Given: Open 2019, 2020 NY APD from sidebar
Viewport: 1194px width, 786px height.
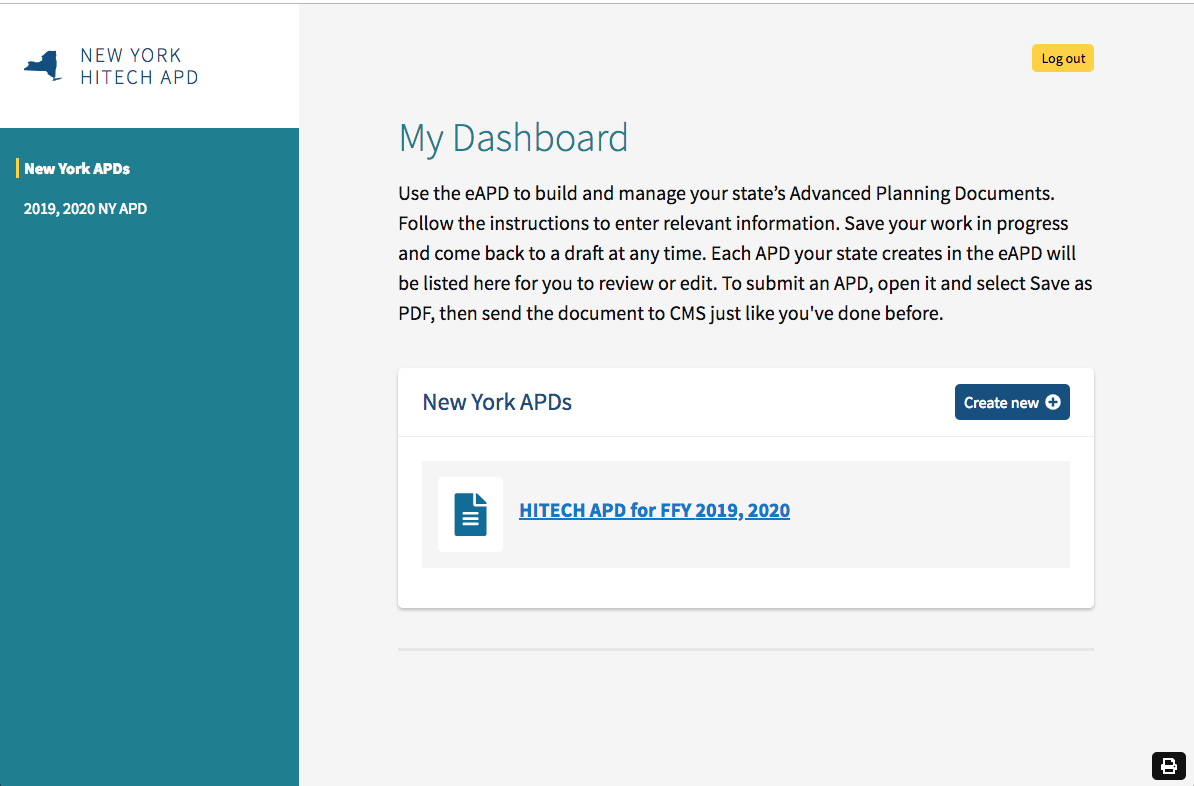Looking at the screenshot, I should 85,208.
